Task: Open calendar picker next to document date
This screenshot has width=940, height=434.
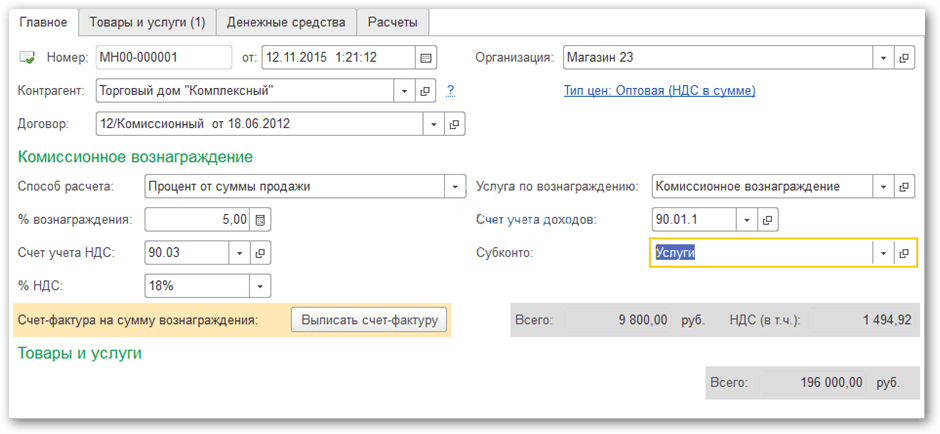Action: coord(426,58)
